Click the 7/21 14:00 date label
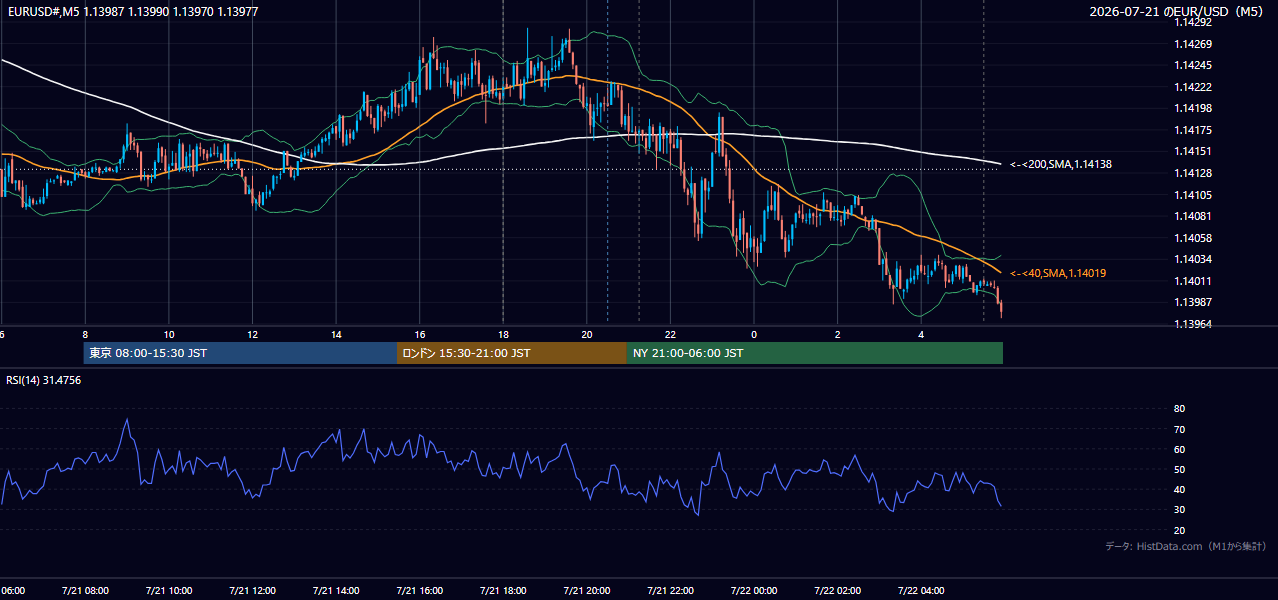This screenshot has width=1278, height=600. coord(335,591)
